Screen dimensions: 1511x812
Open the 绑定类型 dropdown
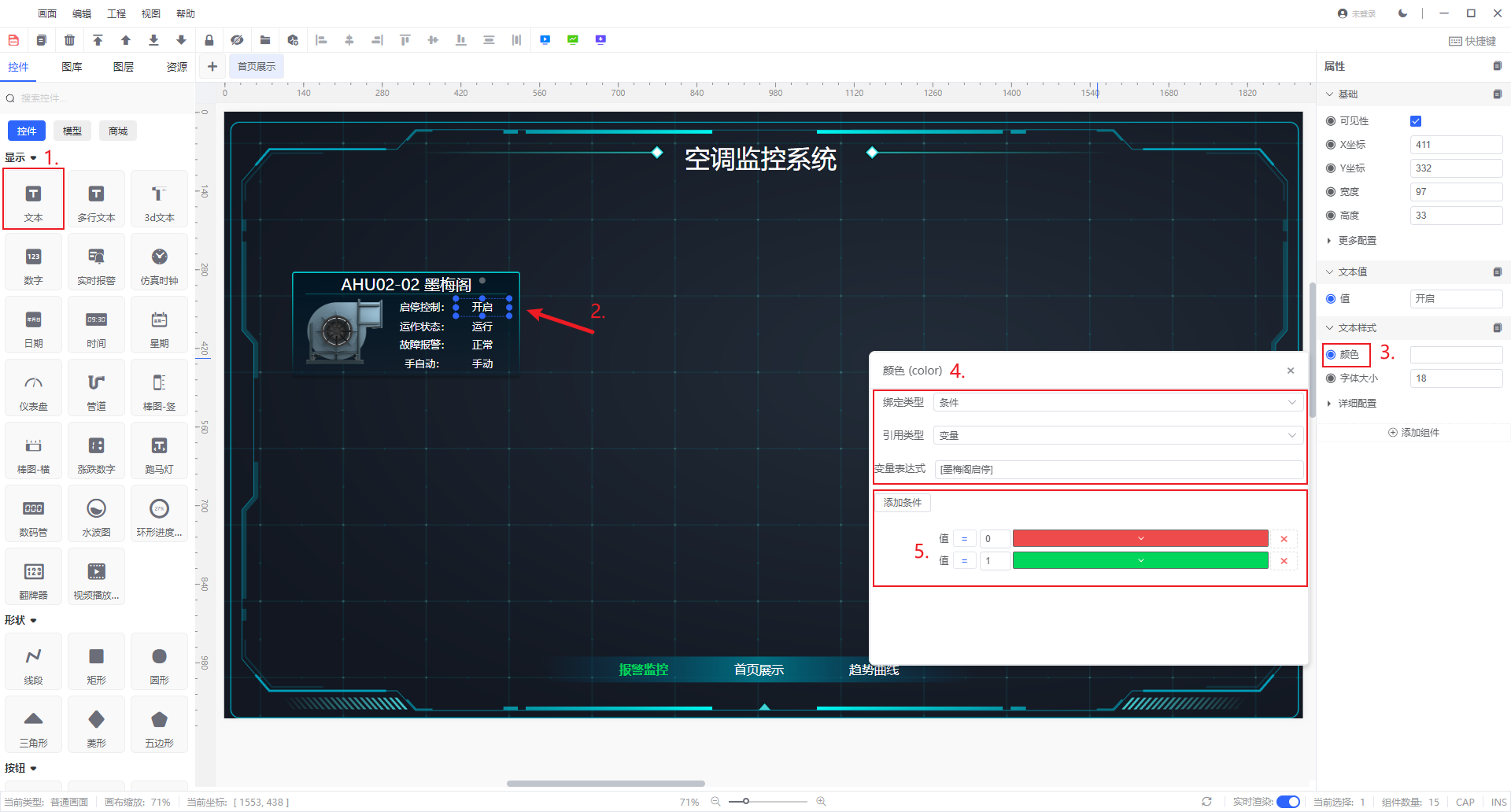pyautogui.click(x=1117, y=403)
